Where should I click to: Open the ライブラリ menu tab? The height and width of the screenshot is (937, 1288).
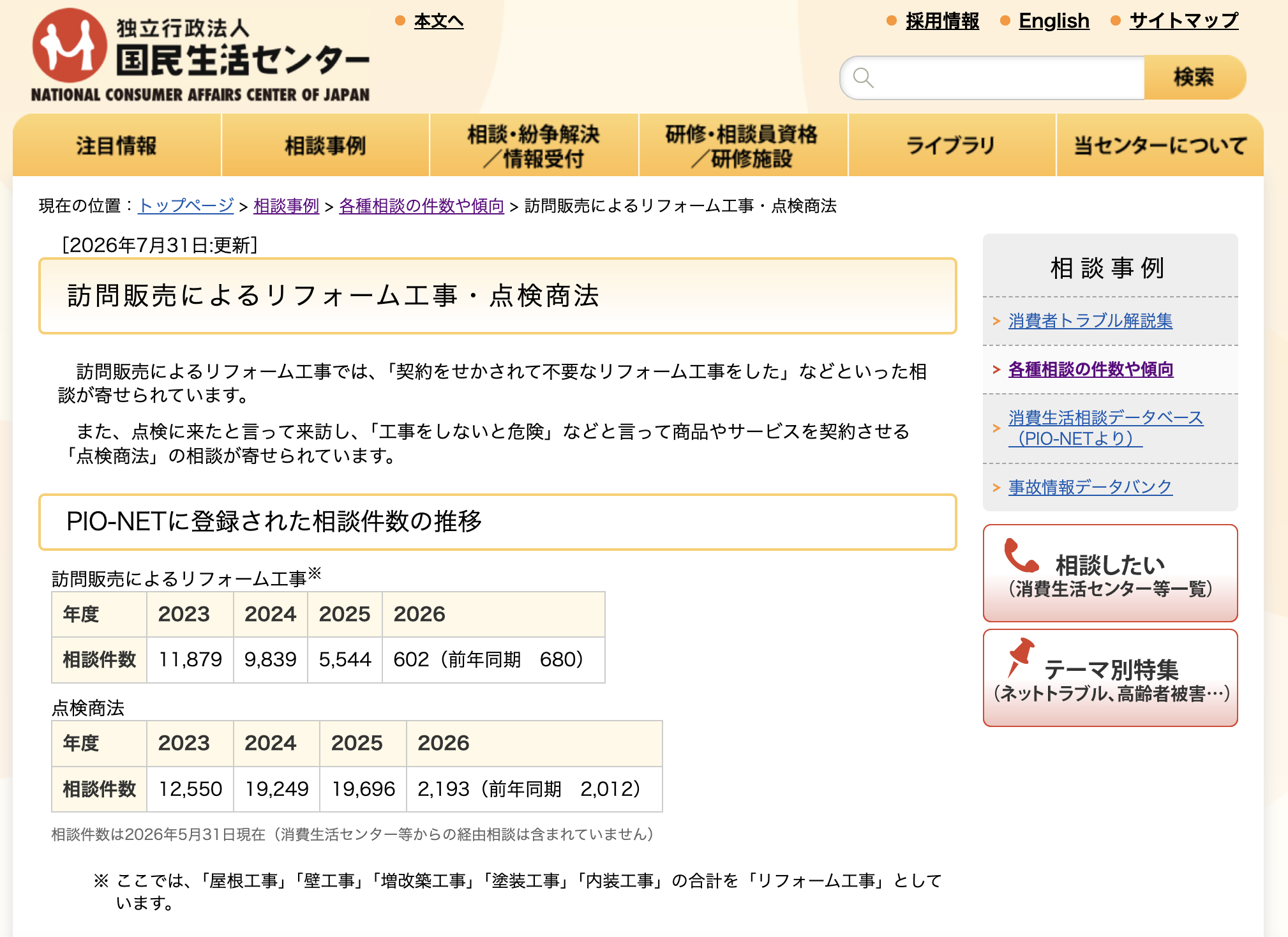point(952,146)
